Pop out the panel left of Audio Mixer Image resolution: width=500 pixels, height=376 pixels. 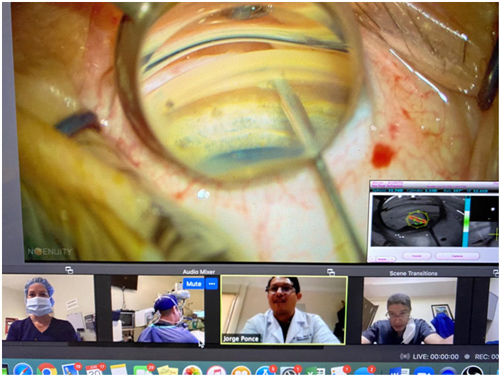tap(69, 270)
